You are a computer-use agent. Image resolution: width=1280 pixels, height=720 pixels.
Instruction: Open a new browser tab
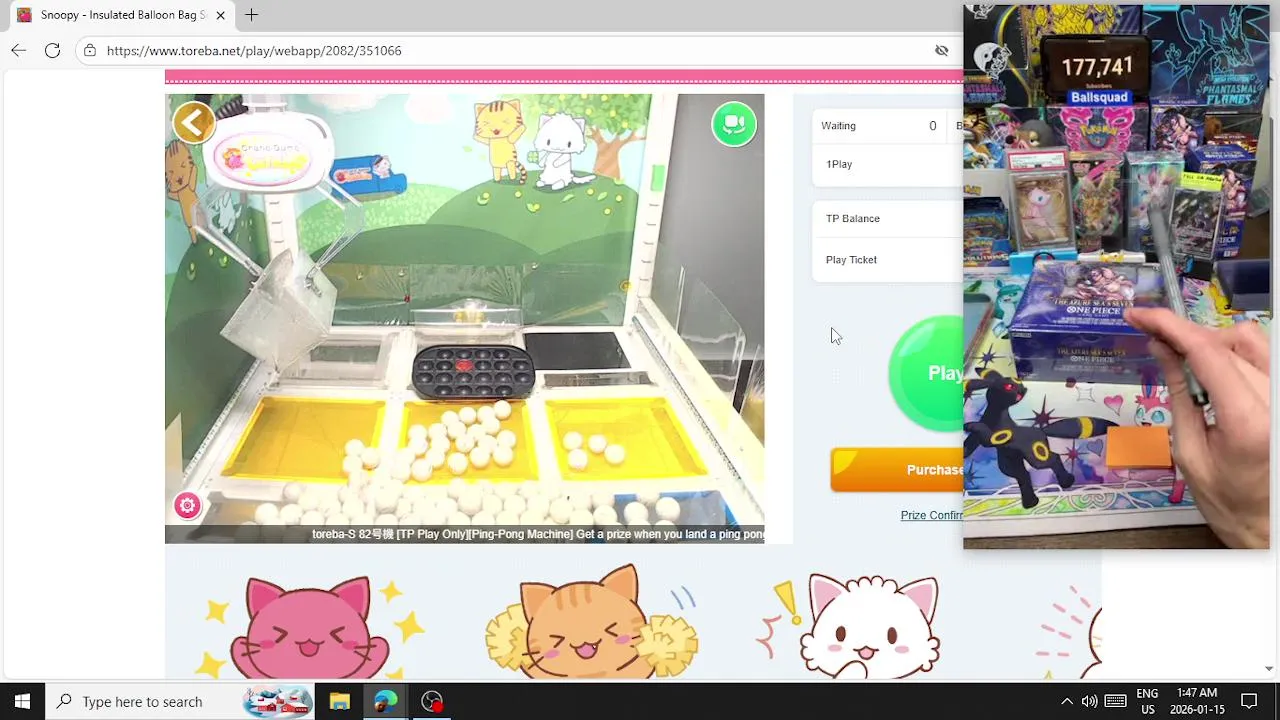(x=252, y=15)
